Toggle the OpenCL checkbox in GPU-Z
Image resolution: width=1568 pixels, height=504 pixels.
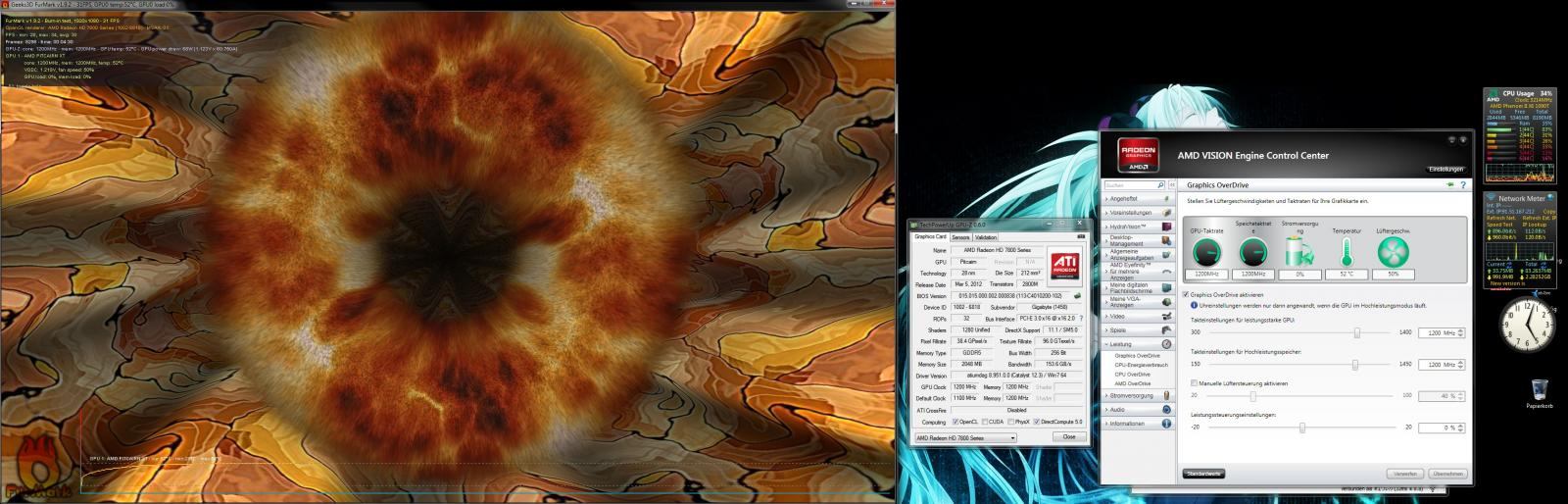pos(956,422)
